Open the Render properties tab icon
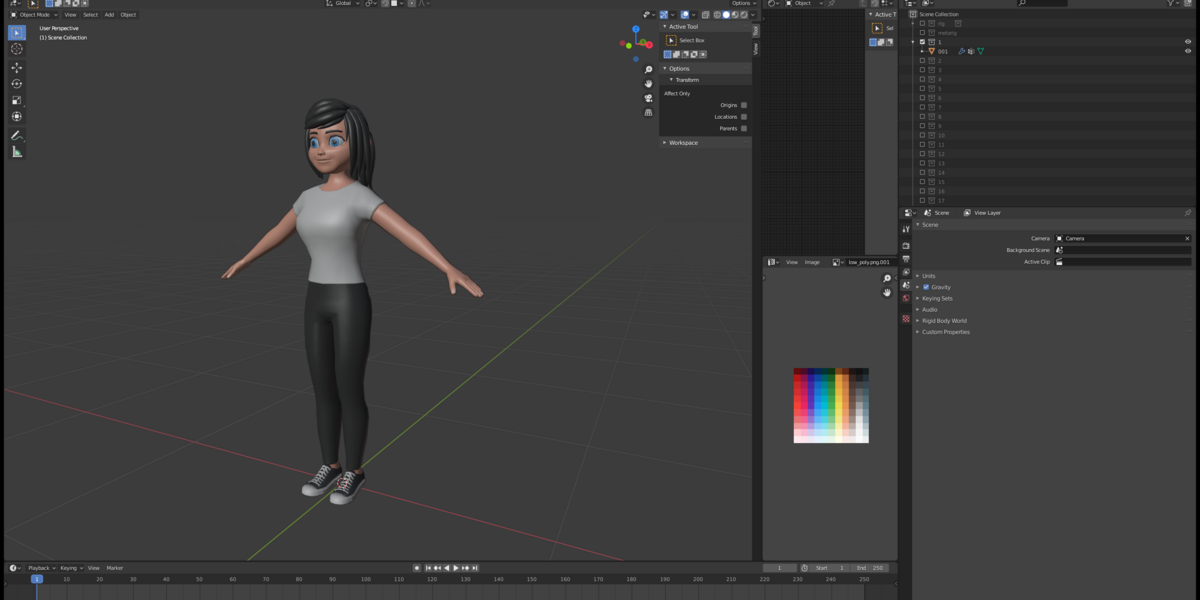1200x600 pixels. coord(906,245)
